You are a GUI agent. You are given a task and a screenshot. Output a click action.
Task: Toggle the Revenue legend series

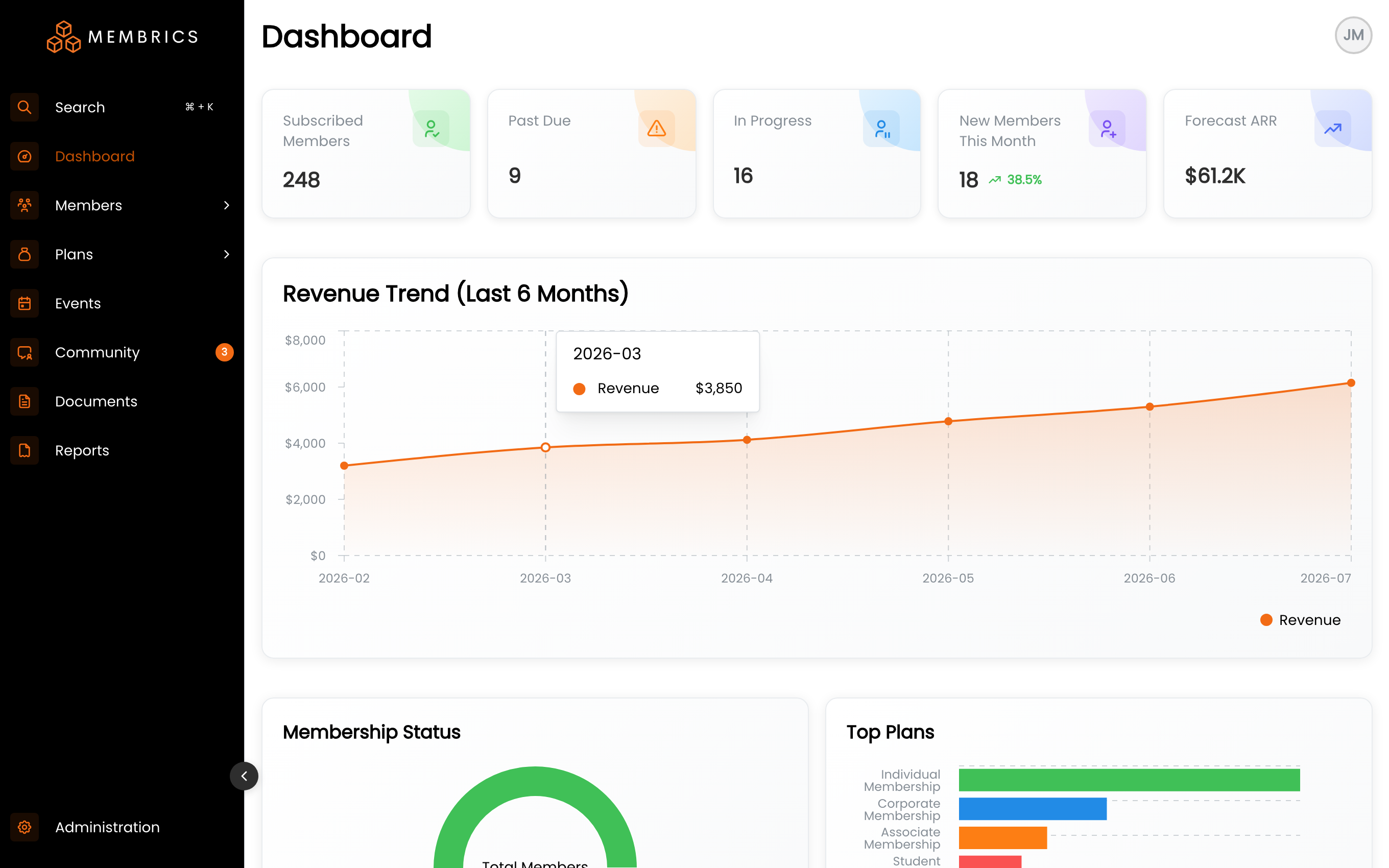[x=1300, y=620]
